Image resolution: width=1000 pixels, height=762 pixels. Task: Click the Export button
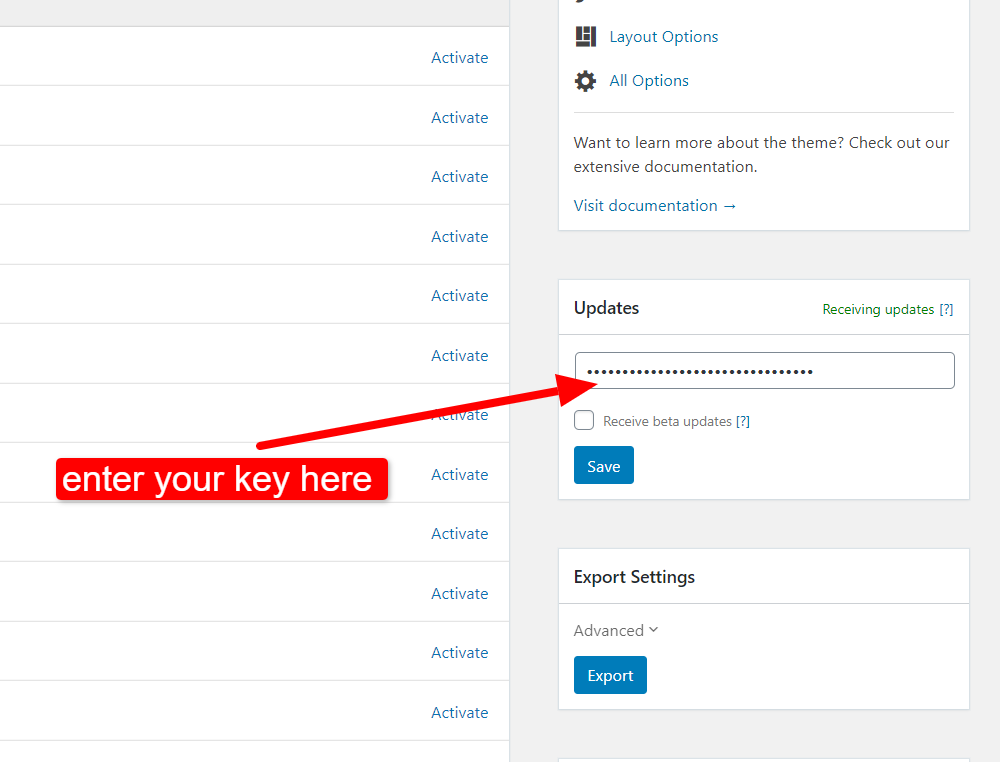[x=610, y=675]
